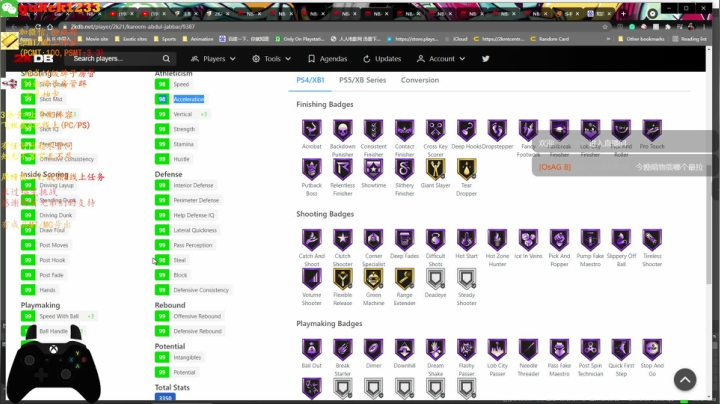Expand the Tools dropdown menu
Screen dimensions: 720x404
point(271,59)
